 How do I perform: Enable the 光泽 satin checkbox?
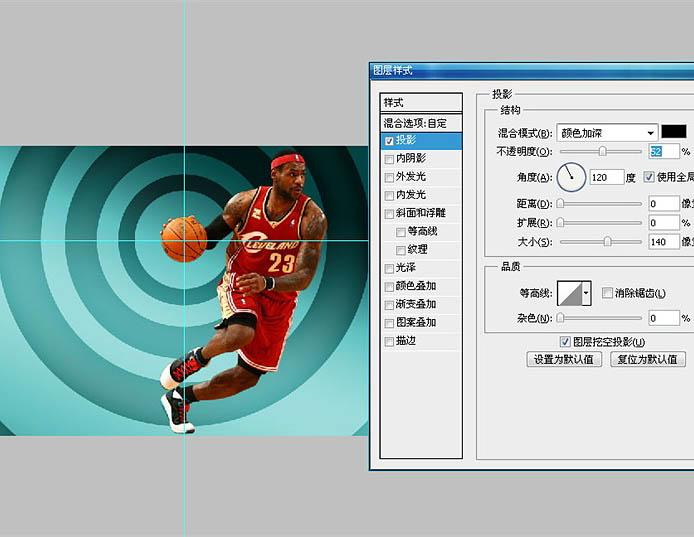389,269
